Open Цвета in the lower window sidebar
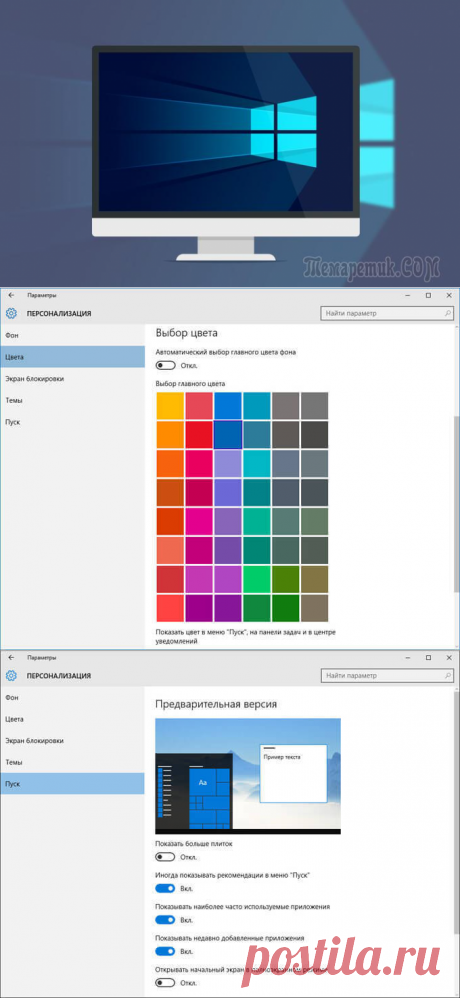 pyautogui.click(x=73, y=719)
